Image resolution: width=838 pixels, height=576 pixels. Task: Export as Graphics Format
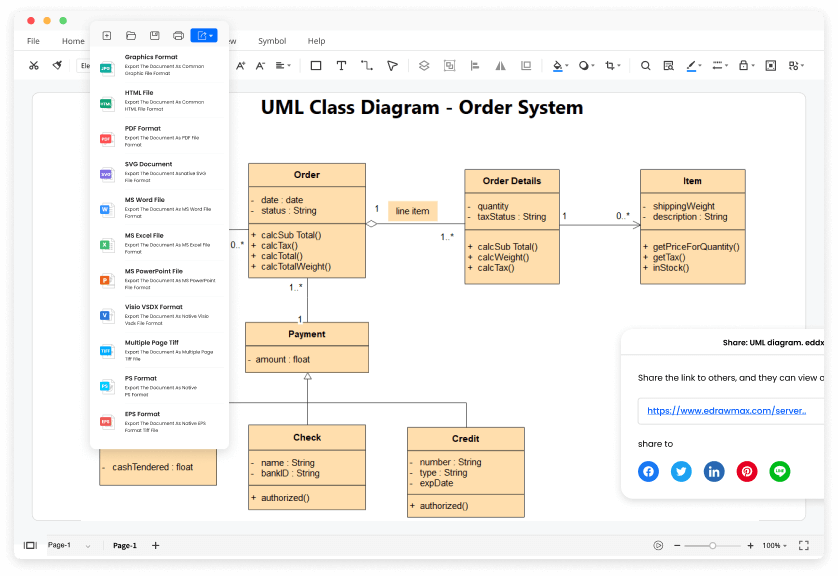coord(160,65)
